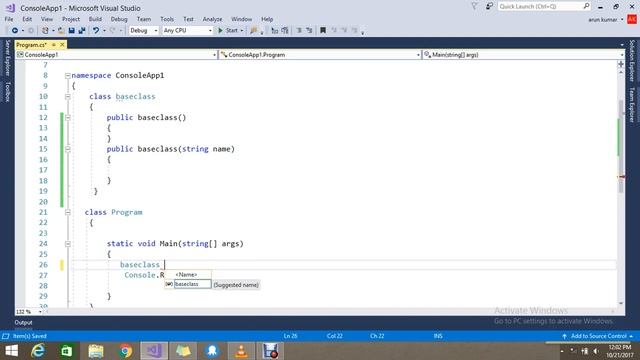Open the Edit menu
This screenshot has height=360, width=640.
click(27, 19)
